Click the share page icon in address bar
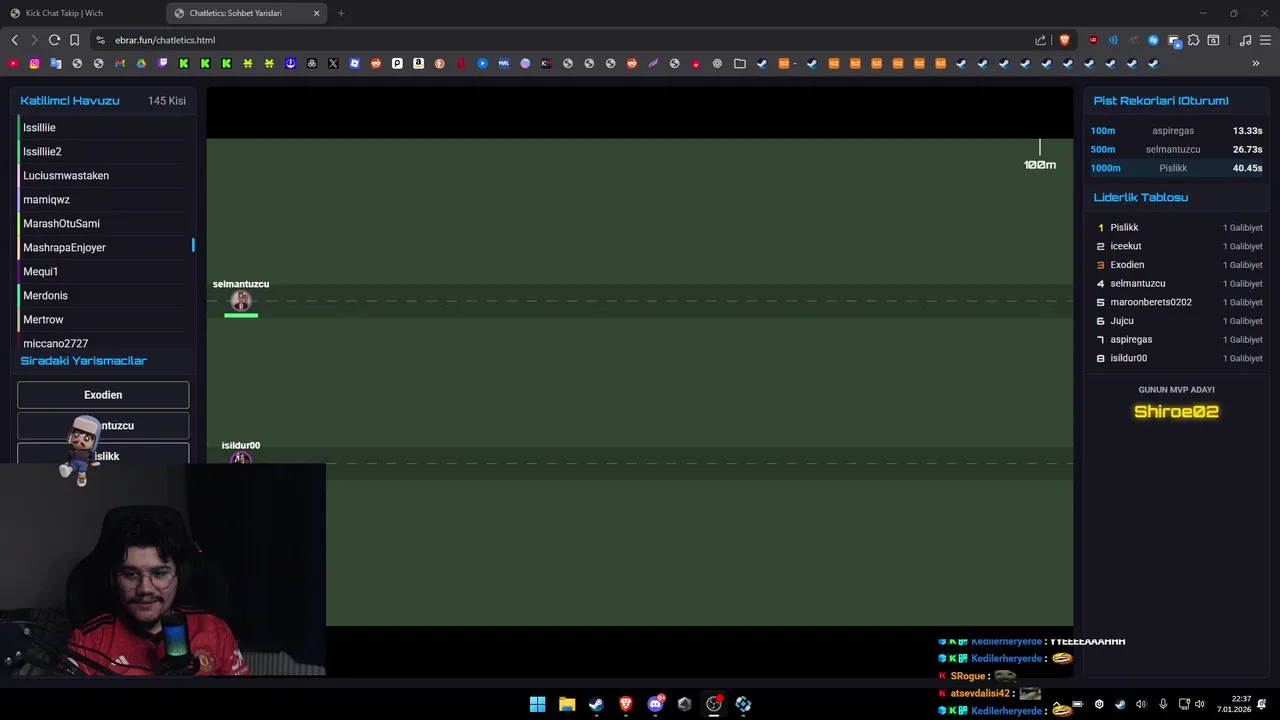Image resolution: width=1280 pixels, height=720 pixels. (1040, 40)
